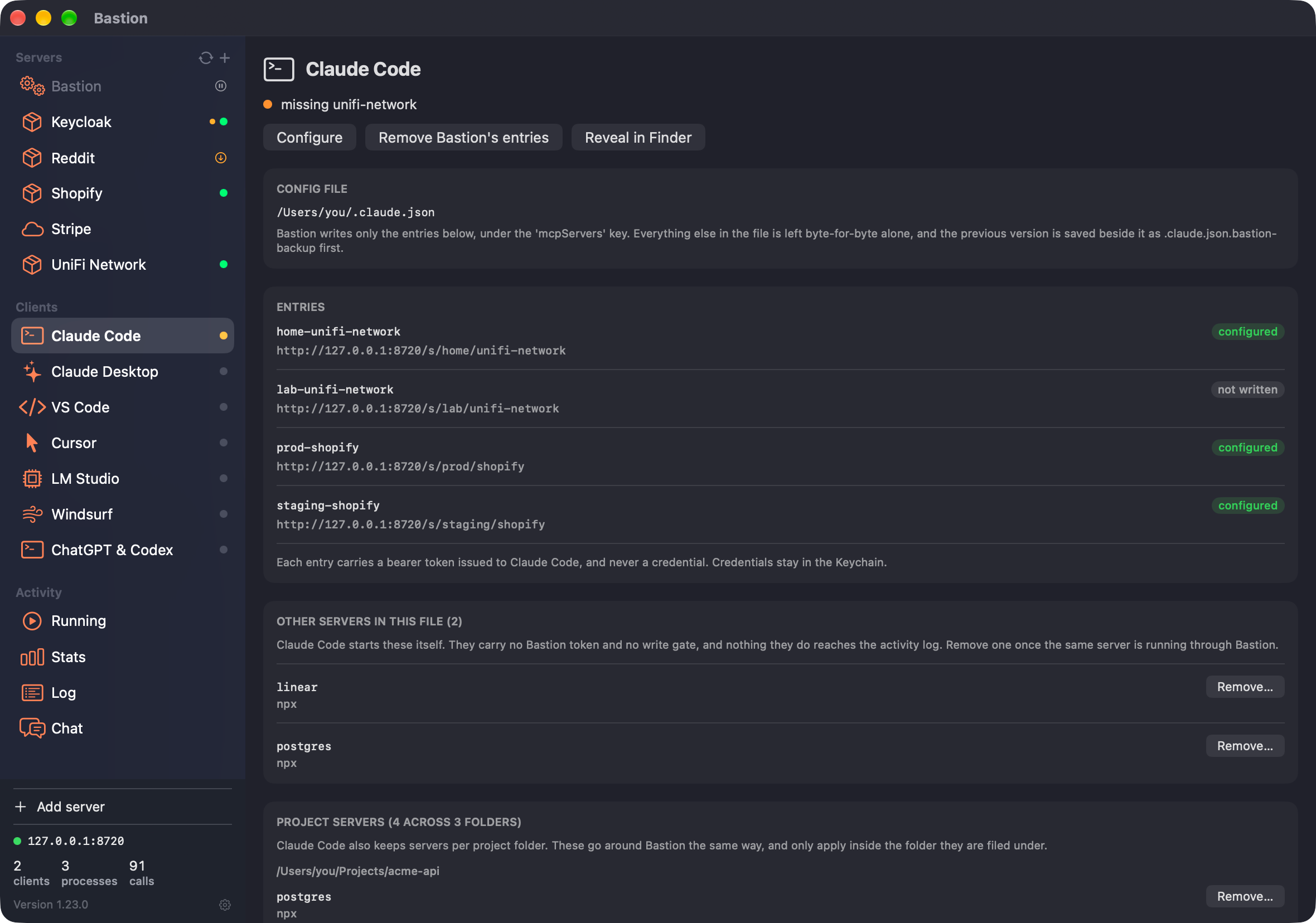
Task: Click the /Users/you/Projects/acme-api folder path
Action: [357, 871]
